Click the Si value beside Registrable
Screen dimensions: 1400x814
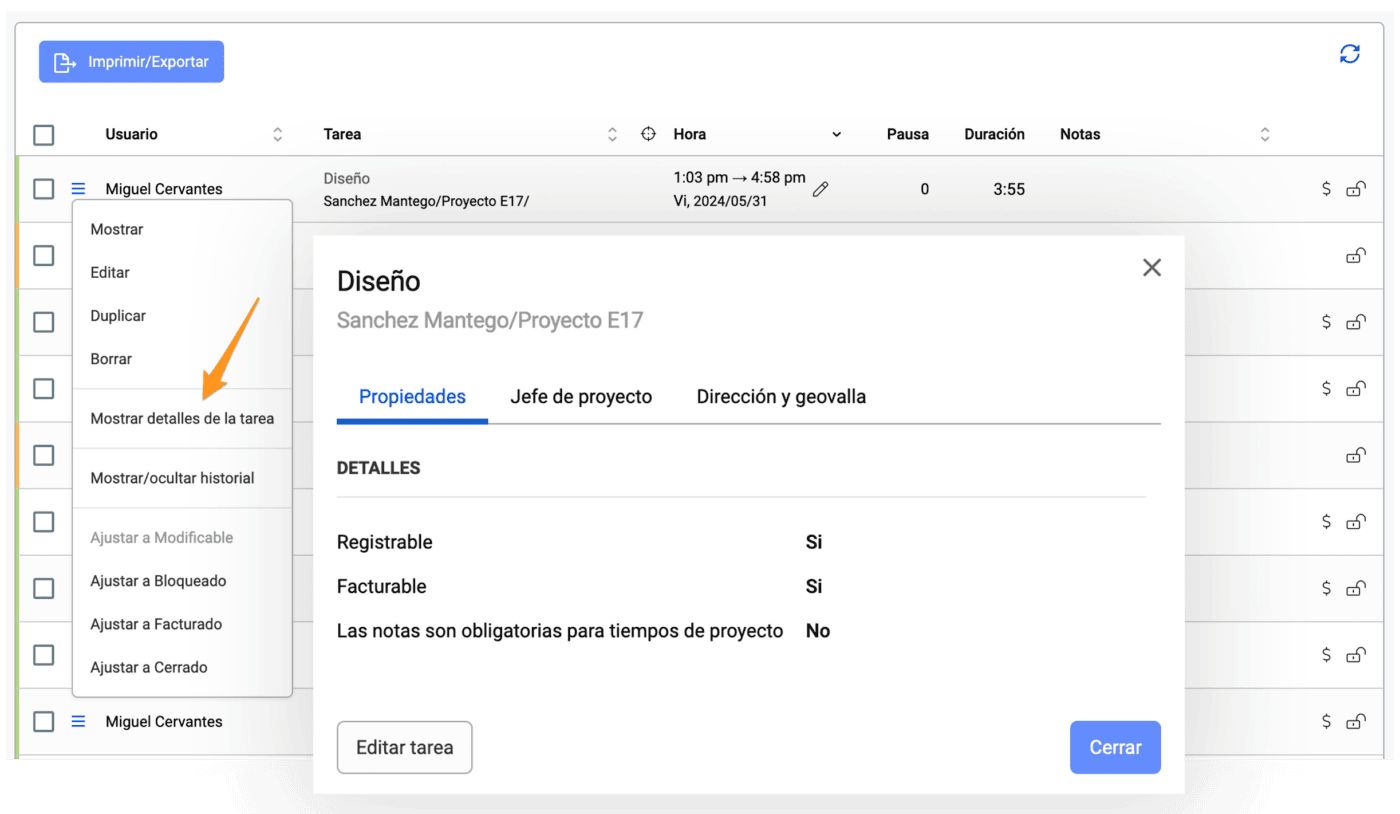click(x=814, y=543)
